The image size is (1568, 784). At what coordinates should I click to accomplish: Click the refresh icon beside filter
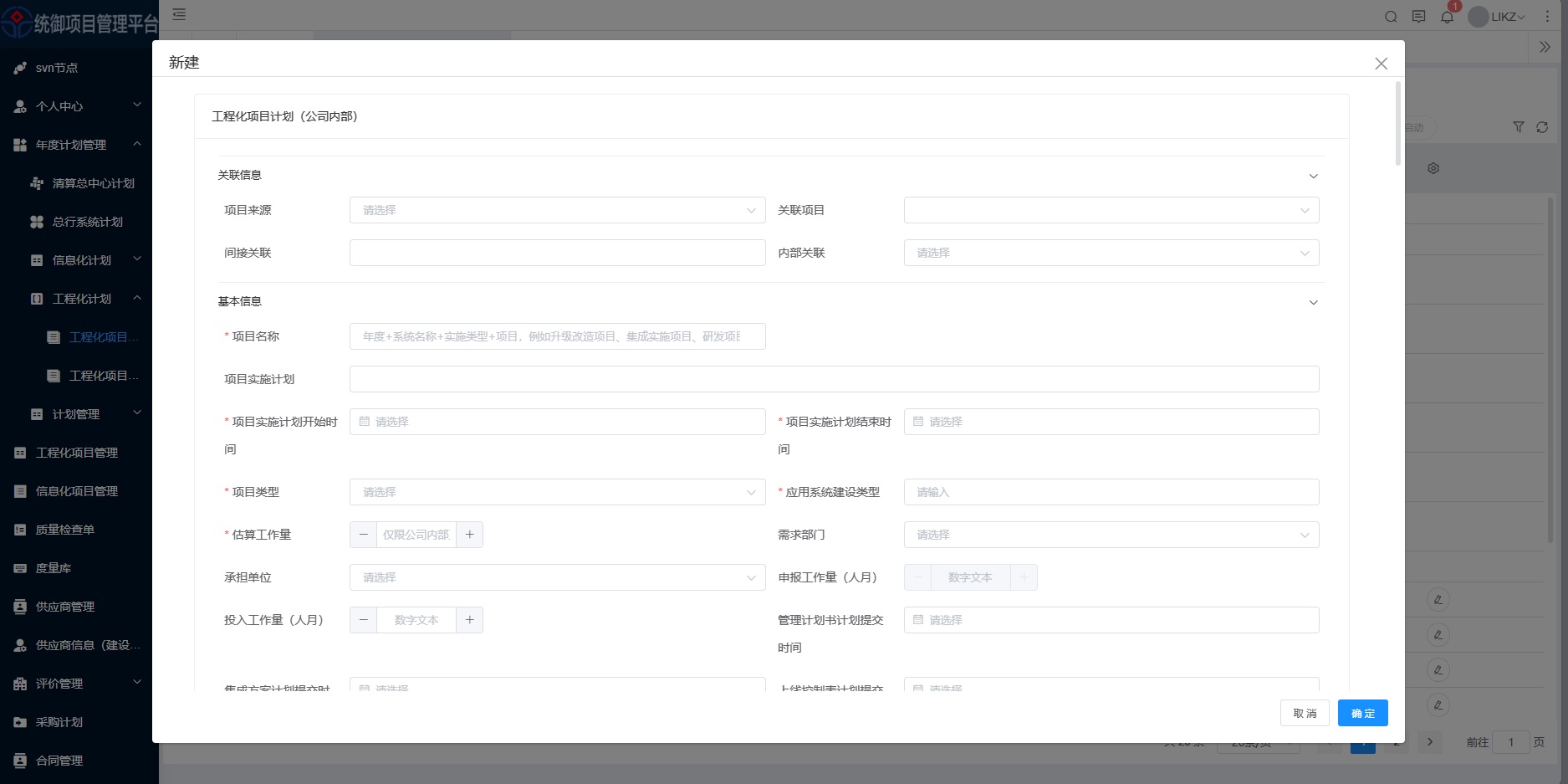(1542, 127)
